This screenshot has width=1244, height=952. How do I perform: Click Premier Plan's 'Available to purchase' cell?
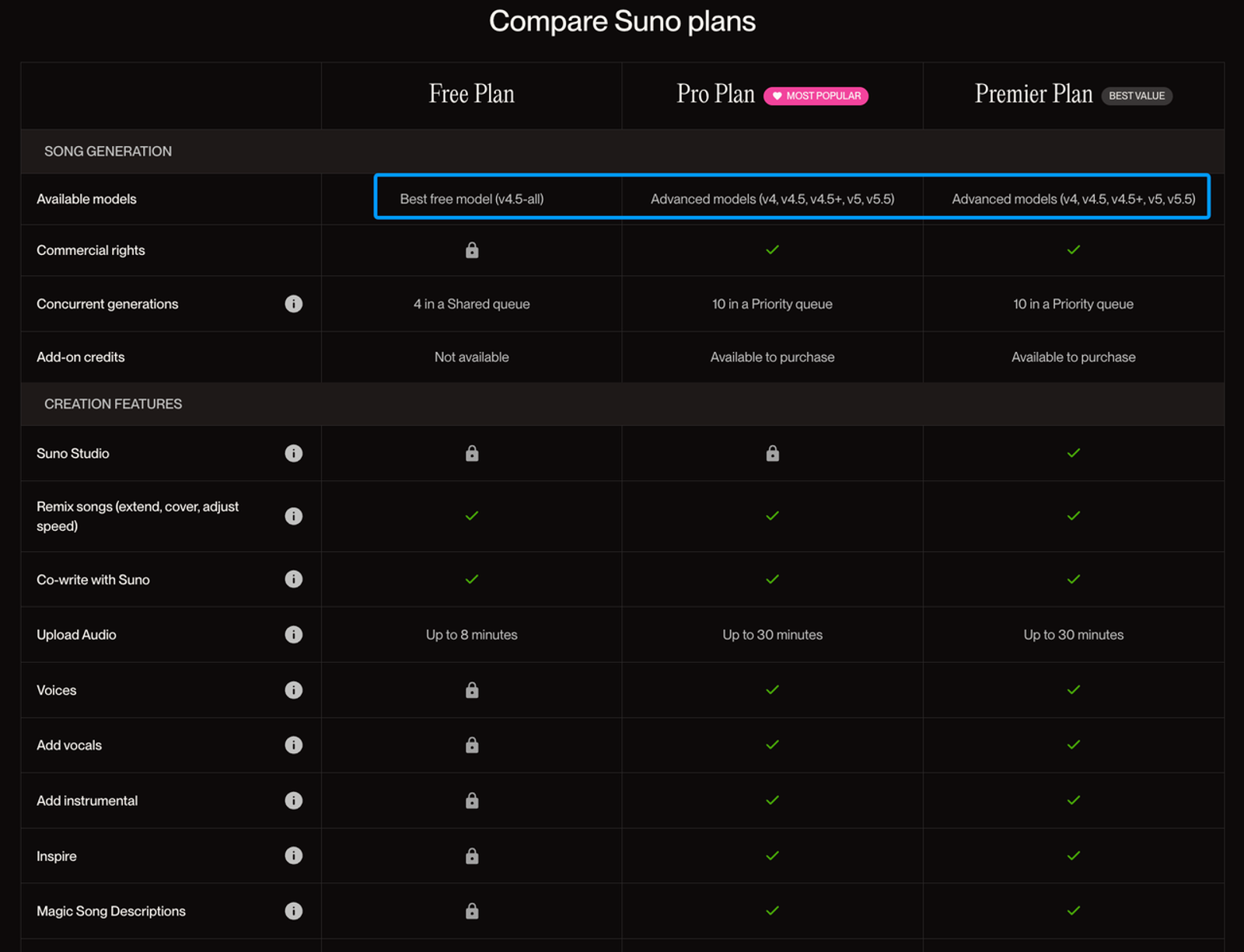click(x=1074, y=357)
